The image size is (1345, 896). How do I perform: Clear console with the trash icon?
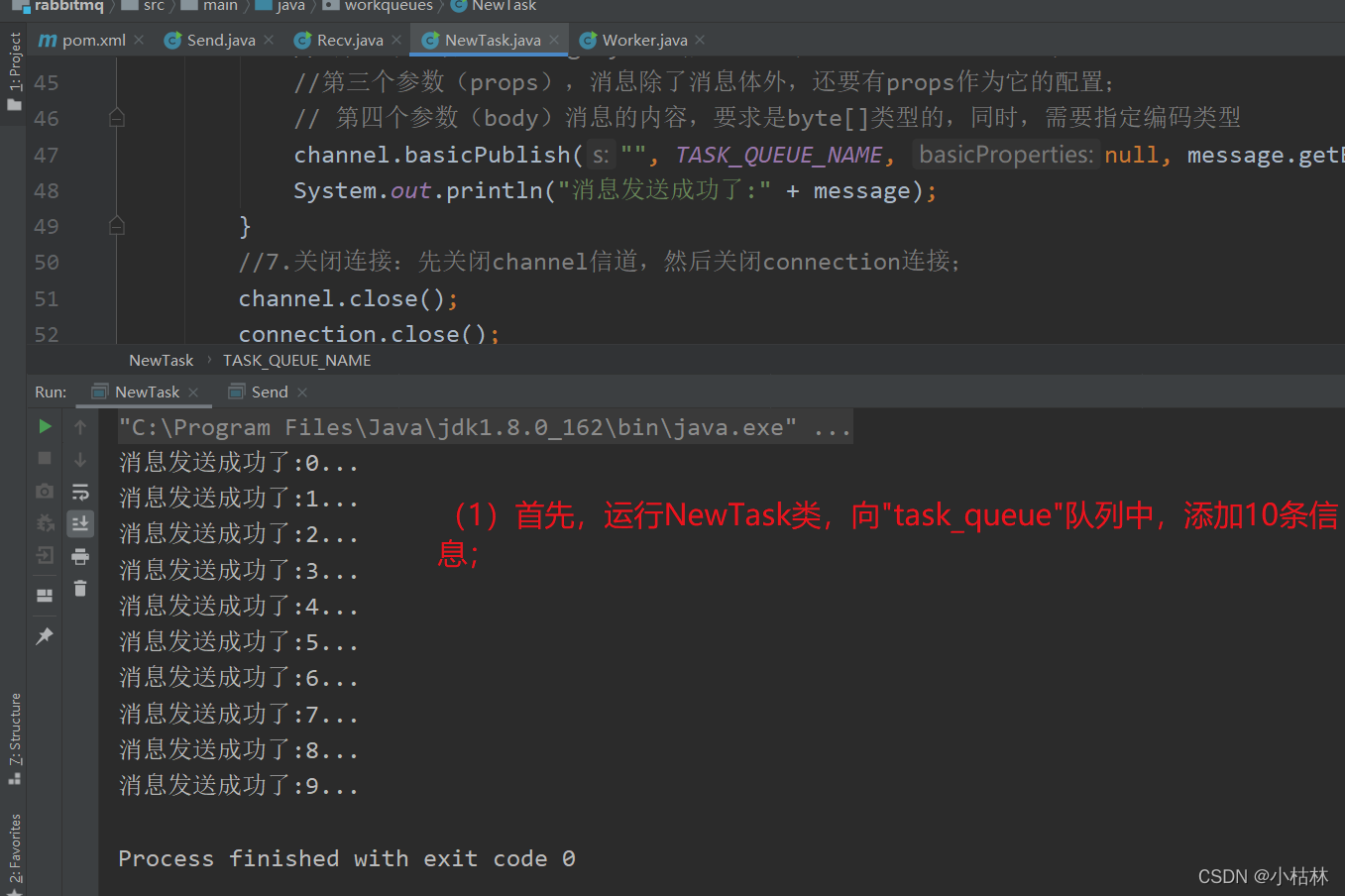point(80,589)
